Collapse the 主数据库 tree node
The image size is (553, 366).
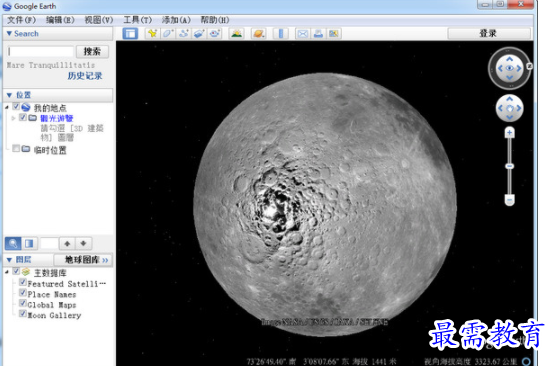(x=7, y=272)
